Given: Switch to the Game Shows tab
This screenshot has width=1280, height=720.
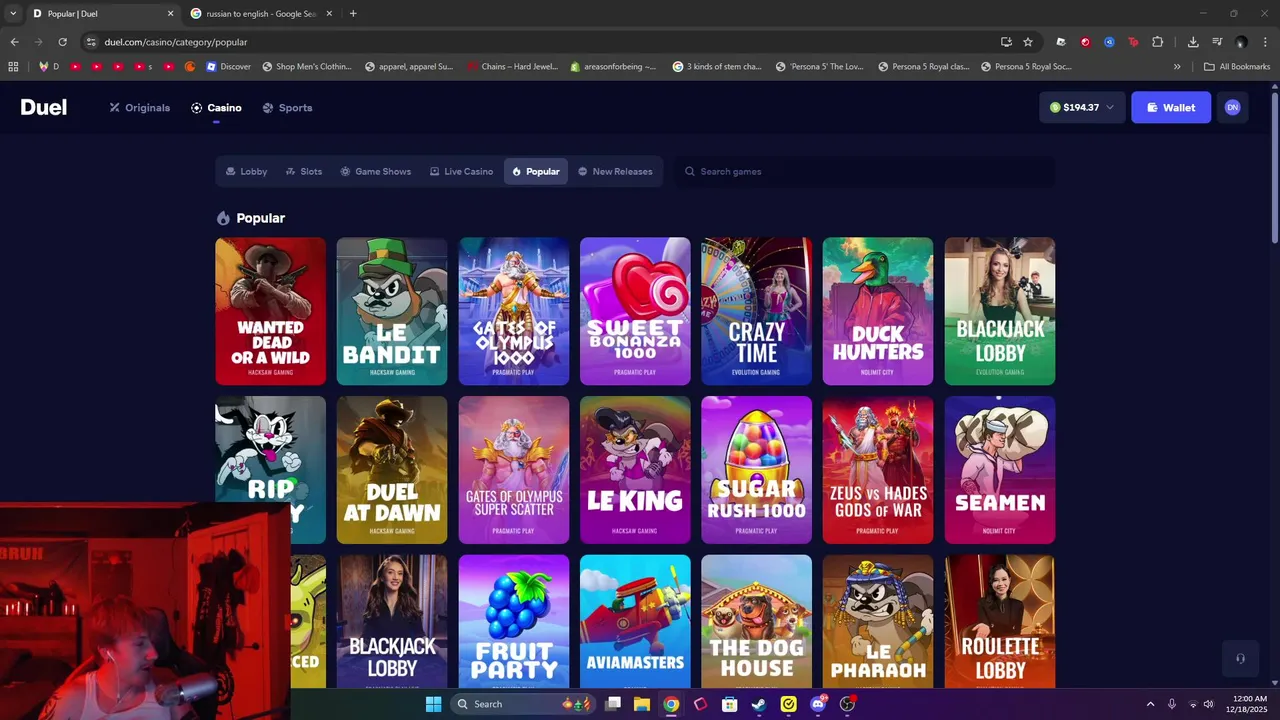Looking at the screenshot, I should pos(375,171).
